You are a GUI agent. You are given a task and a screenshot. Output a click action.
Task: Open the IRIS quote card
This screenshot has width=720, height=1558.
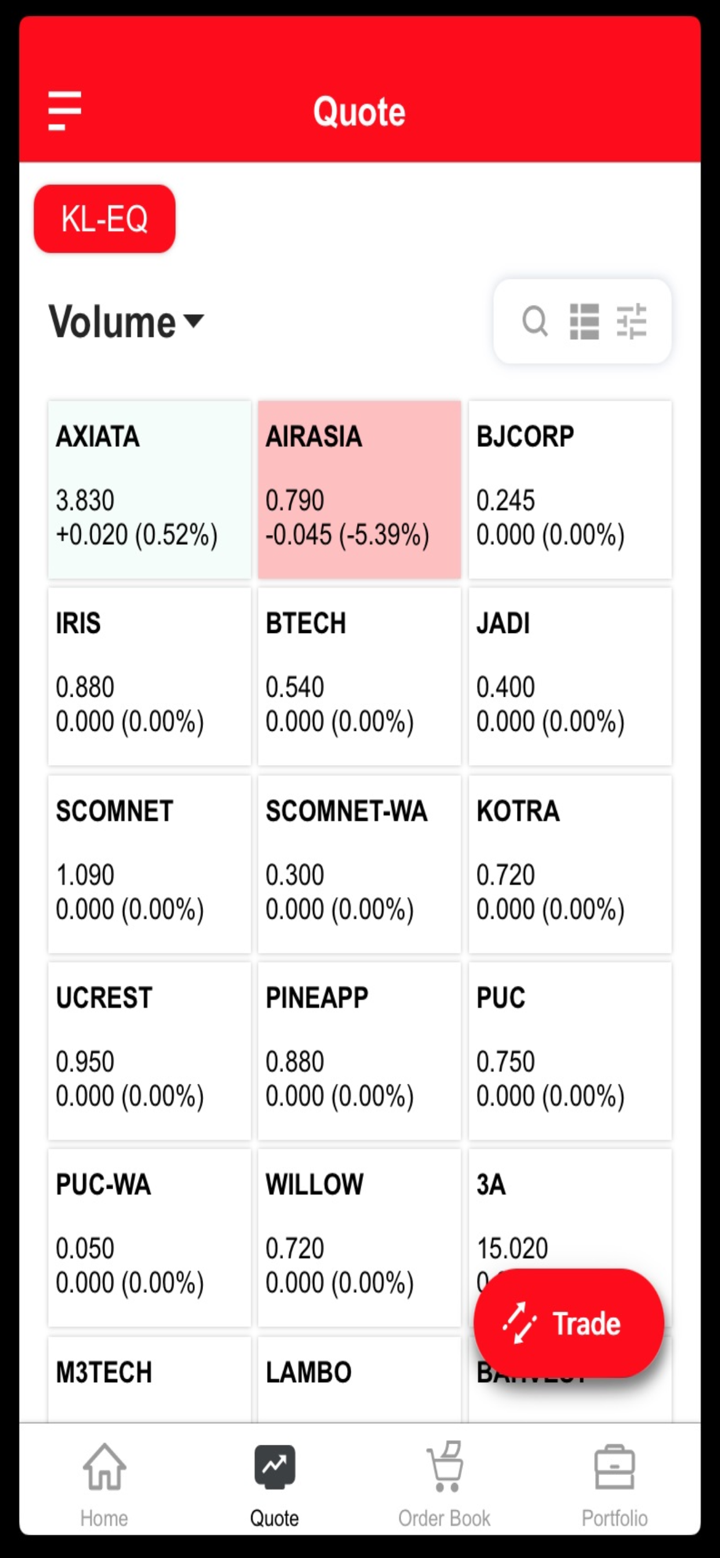tap(149, 676)
